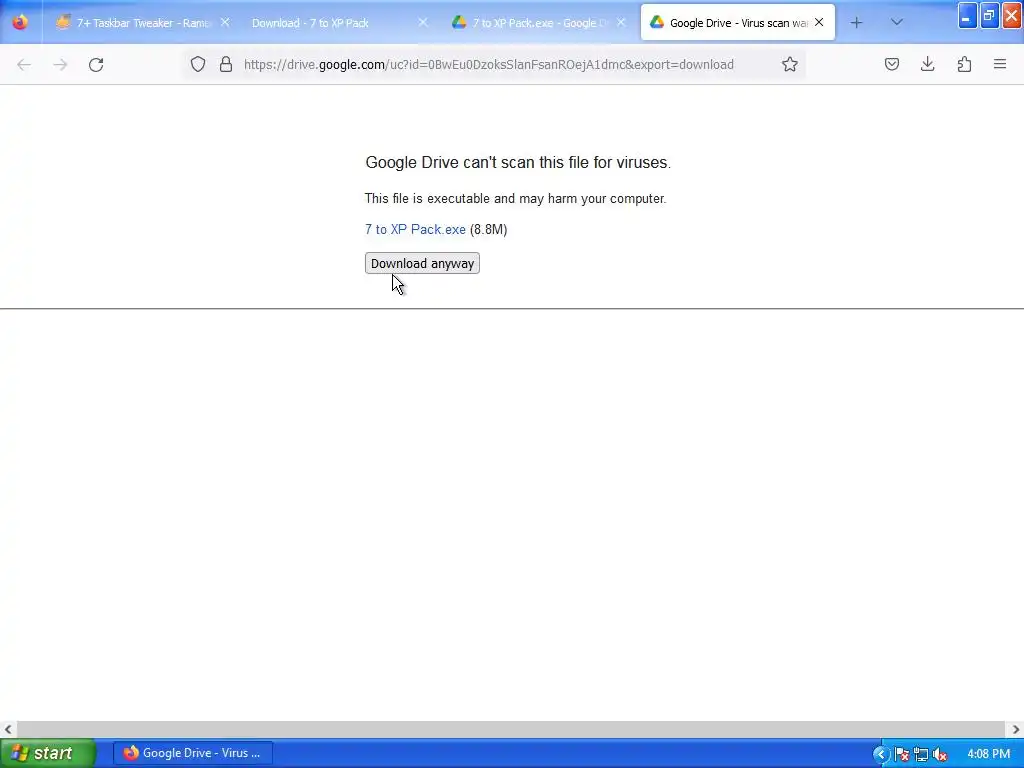Click the Download anyway button
1024x768 pixels.
422,263
